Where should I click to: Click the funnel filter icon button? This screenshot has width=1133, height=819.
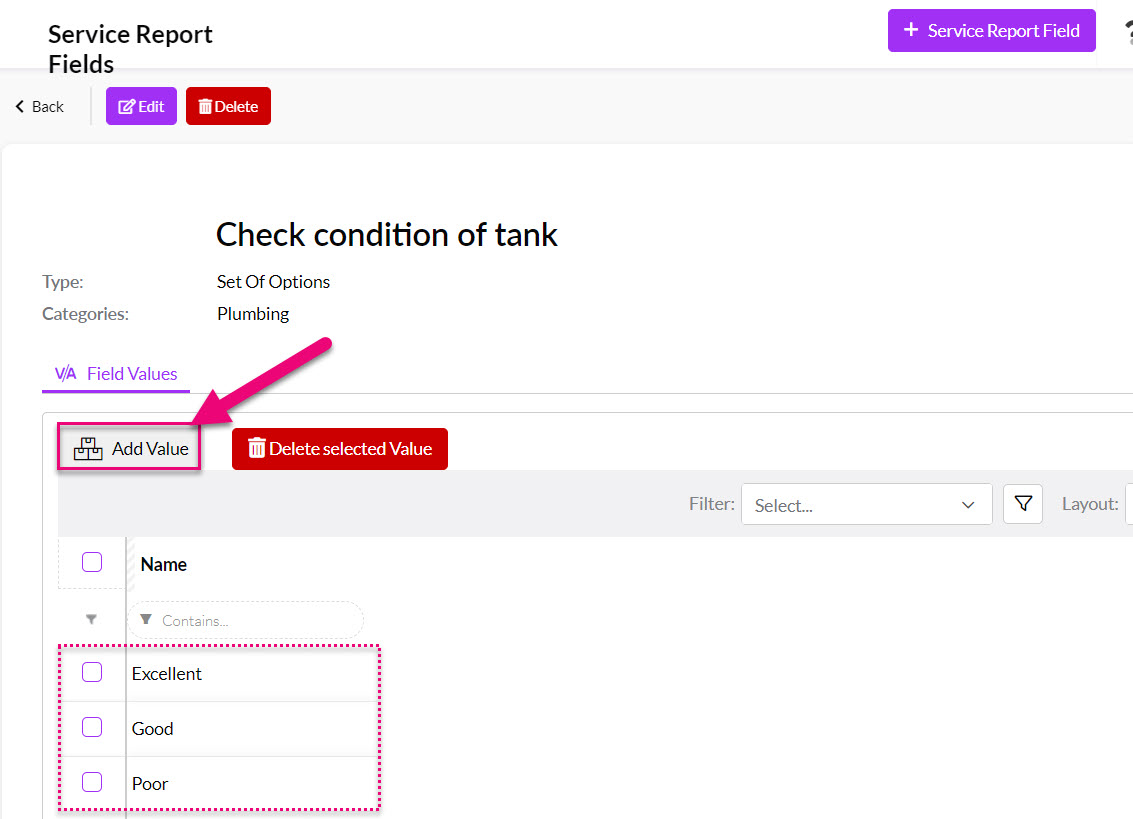1022,504
